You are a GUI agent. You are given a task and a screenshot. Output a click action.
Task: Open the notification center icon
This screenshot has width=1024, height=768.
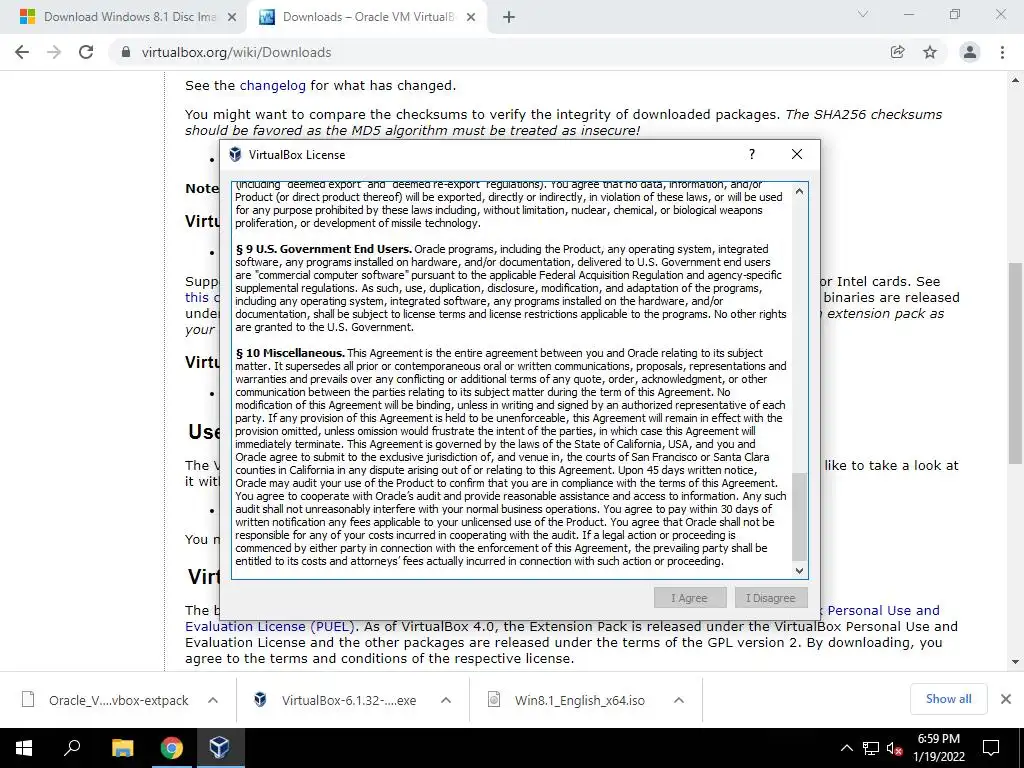(x=991, y=748)
